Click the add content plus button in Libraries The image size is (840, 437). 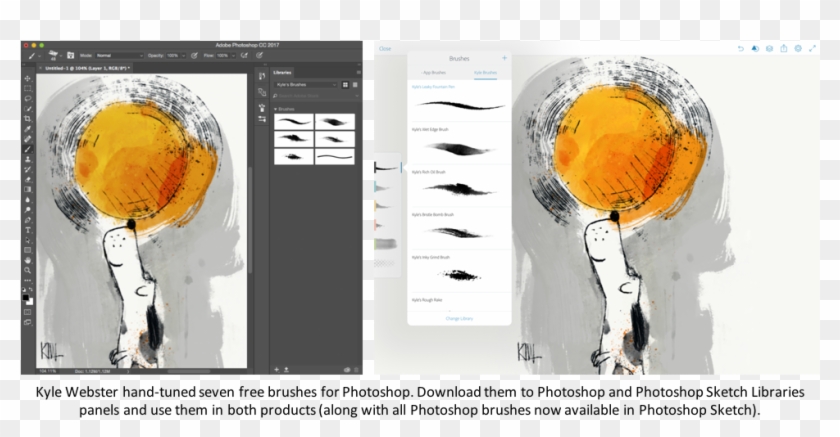point(277,370)
